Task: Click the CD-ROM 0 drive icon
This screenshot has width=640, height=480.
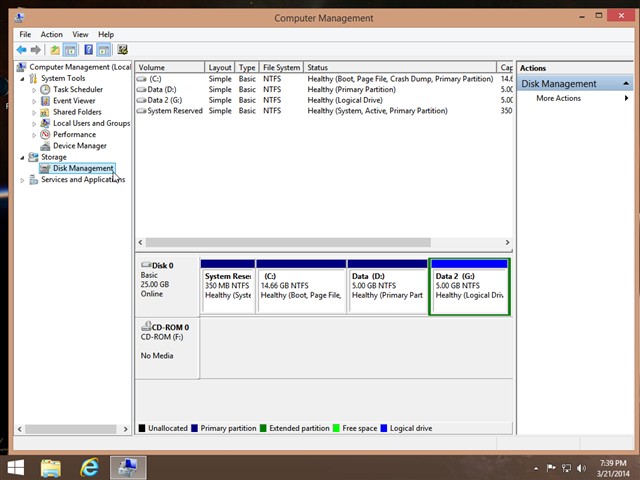Action: pyautogui.click(x=146, y=326)
